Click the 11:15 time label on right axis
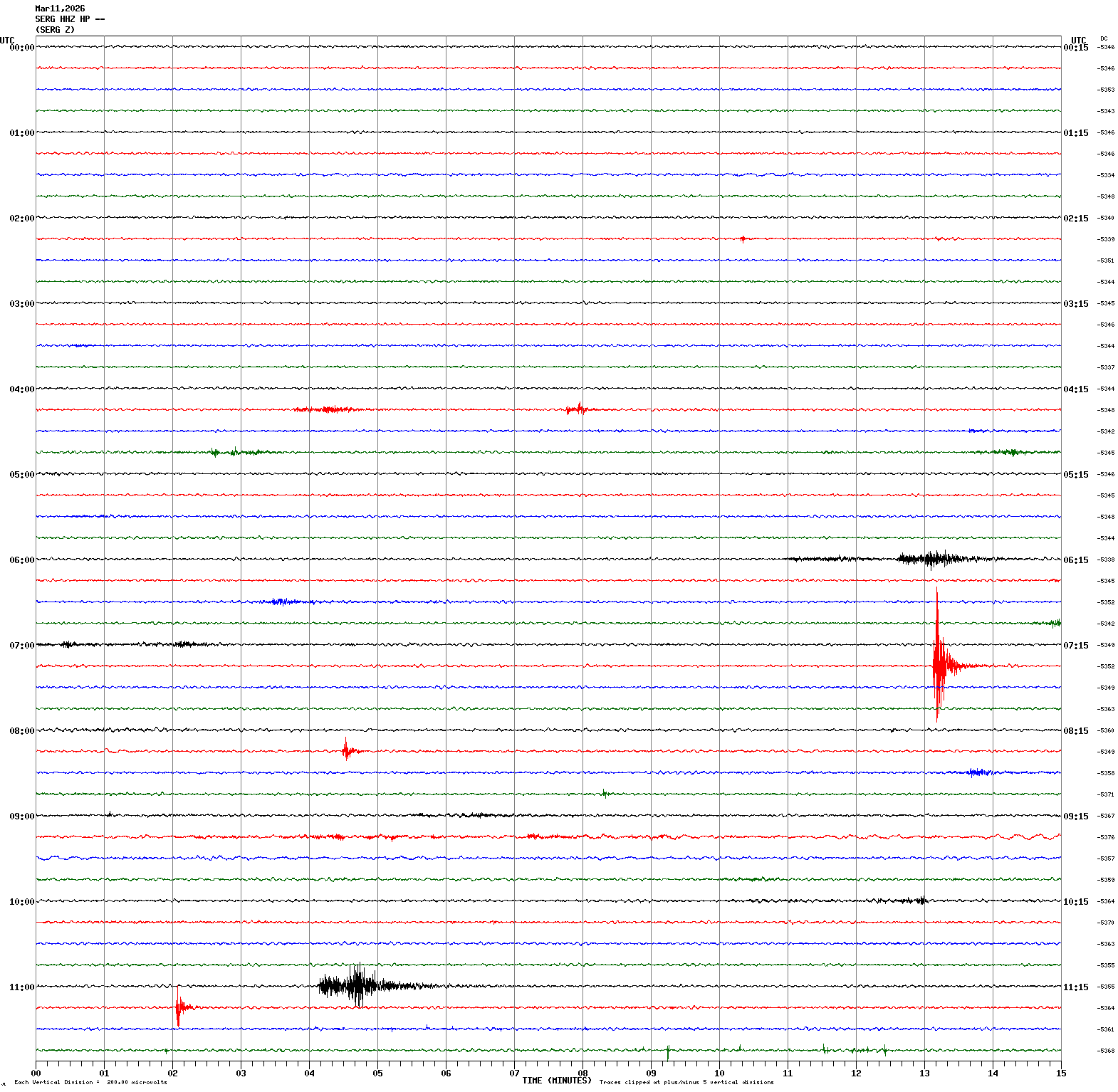 [x=1075, y=987]
